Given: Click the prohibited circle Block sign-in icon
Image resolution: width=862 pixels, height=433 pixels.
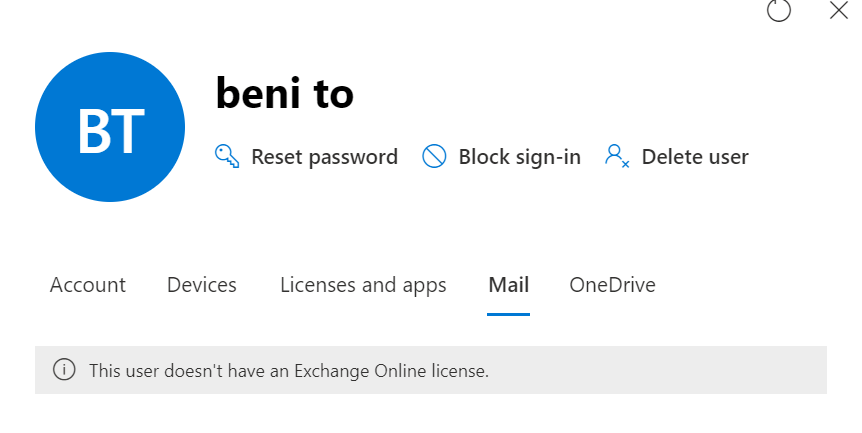Looking at the screenshot, I should pos(434,157).
